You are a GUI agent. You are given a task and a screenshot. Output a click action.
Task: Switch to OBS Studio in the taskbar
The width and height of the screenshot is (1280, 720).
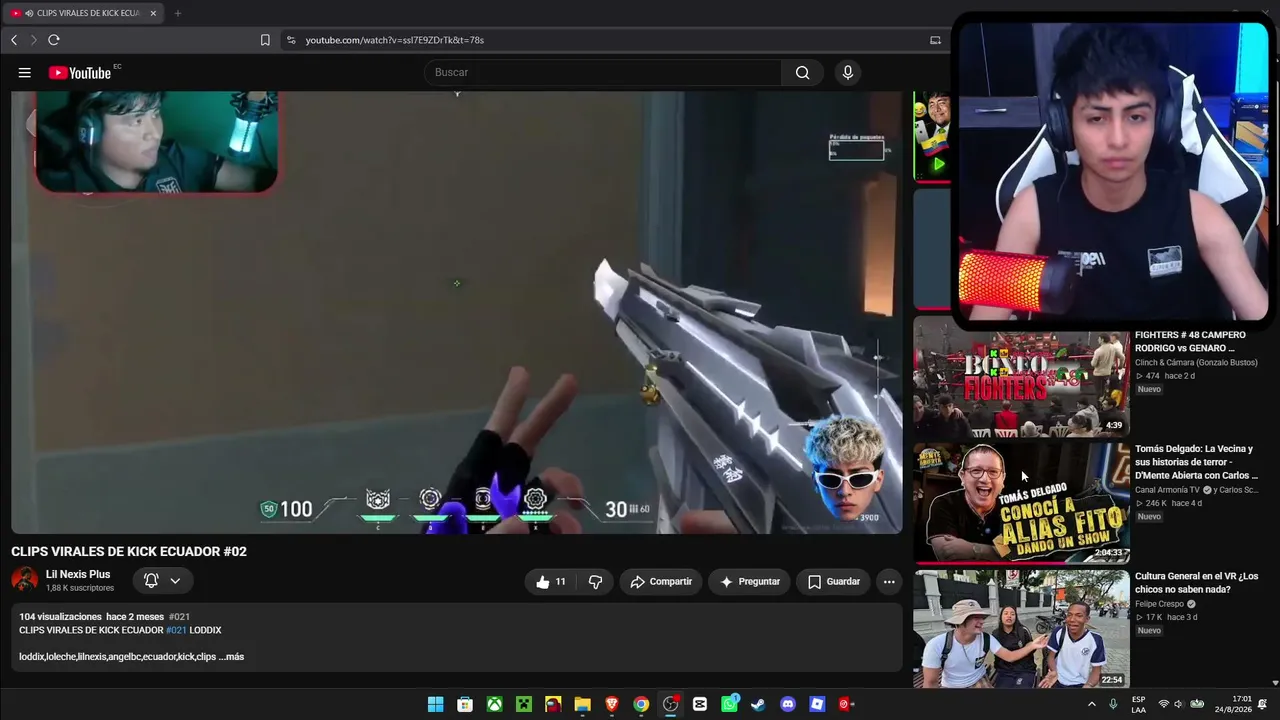(x=670, y=704)
